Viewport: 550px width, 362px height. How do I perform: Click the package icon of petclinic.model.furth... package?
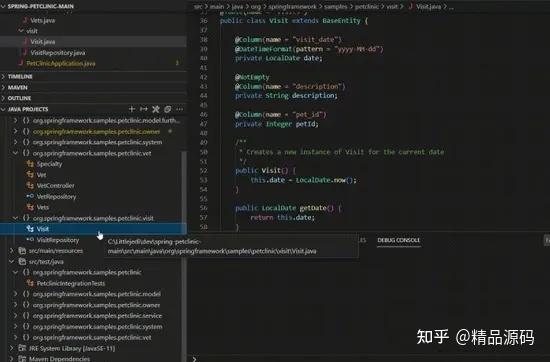[26, 120]
